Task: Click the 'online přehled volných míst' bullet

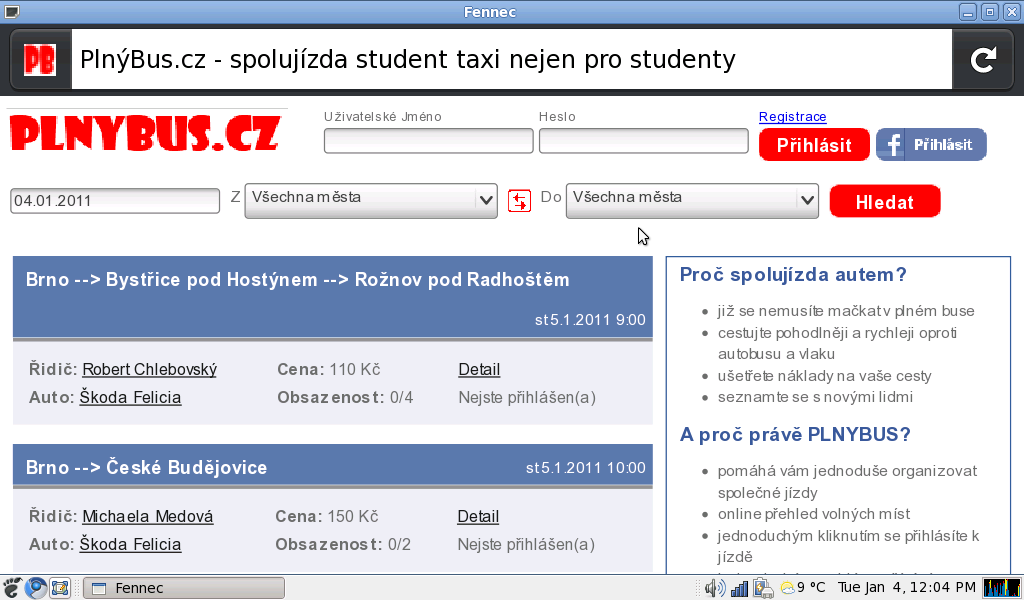Action: point(814,514)
